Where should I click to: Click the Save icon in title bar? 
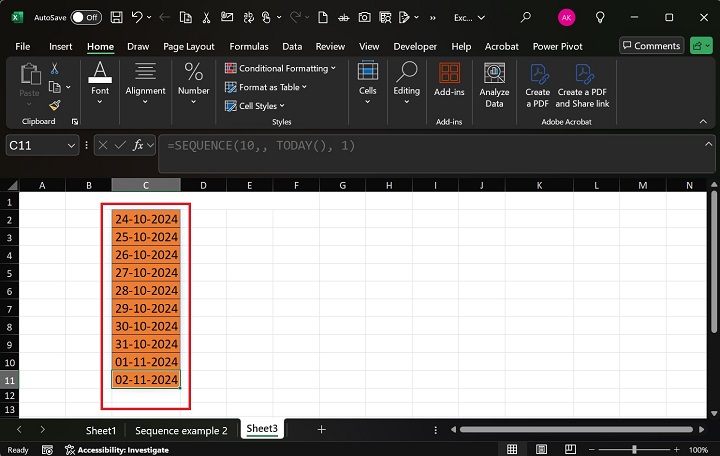118,17
